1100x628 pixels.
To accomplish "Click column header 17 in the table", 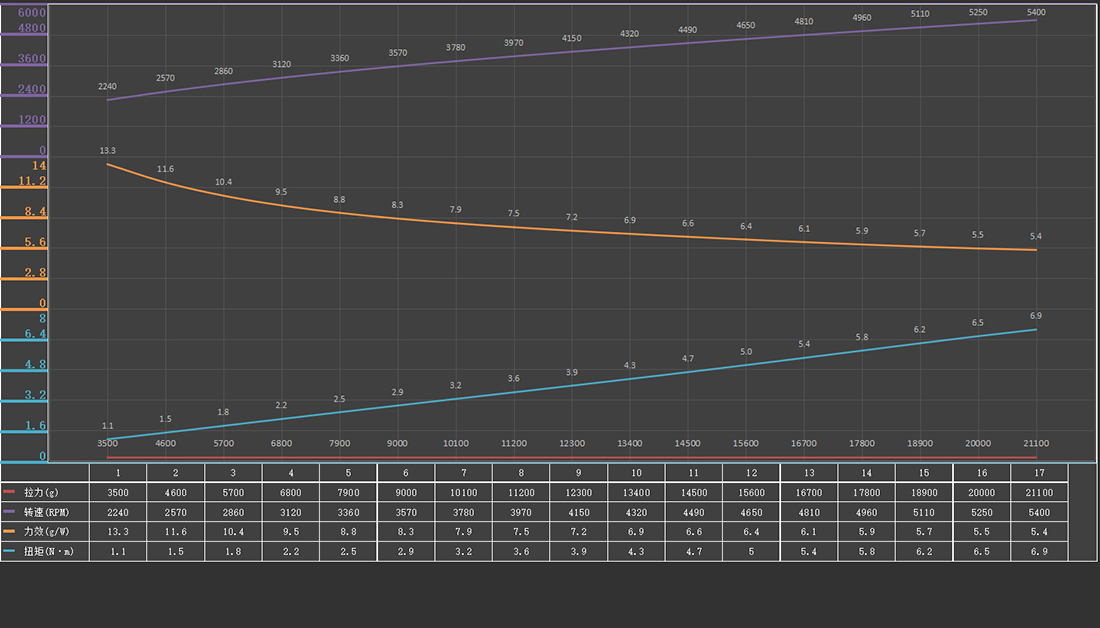I will (x=1040, y=472).
